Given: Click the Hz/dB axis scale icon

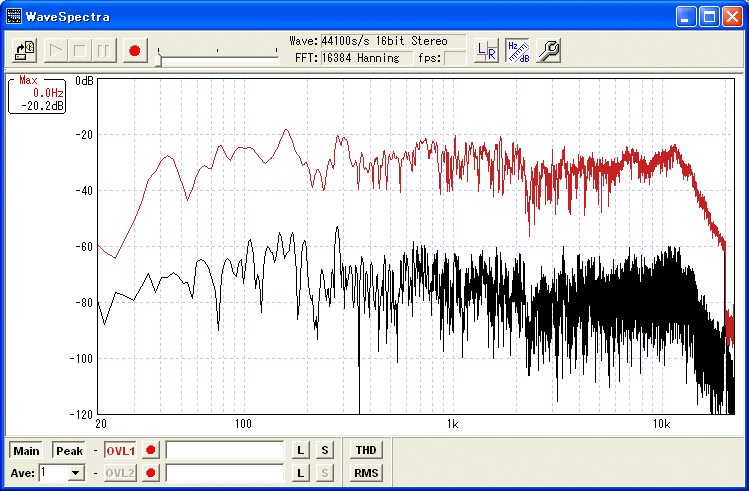Looking at the screenshot, I should point(517,50).
